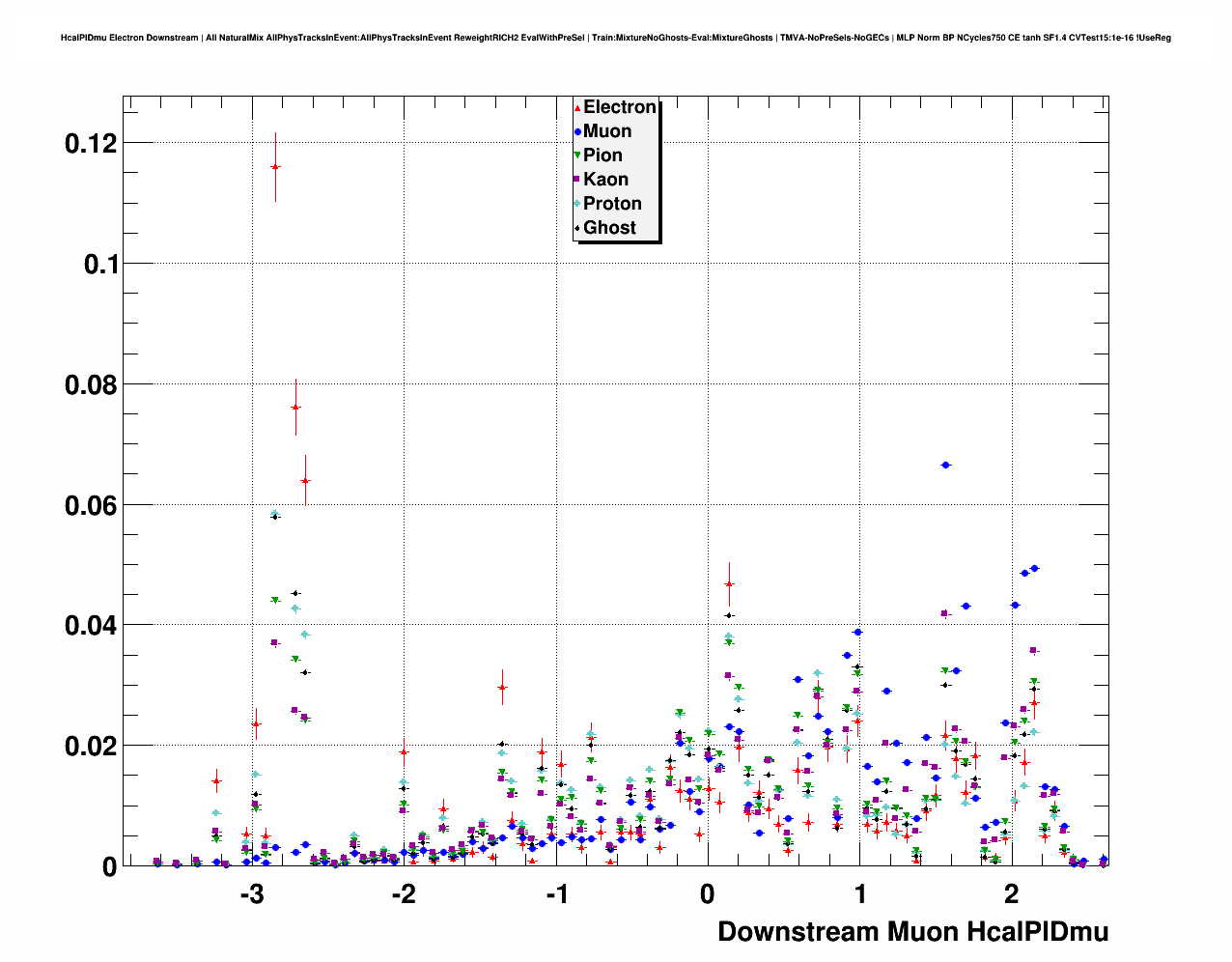
Task: Click the x-axis title Downstream Muon HcalPIDmu
Action: (x=912, y=931)
